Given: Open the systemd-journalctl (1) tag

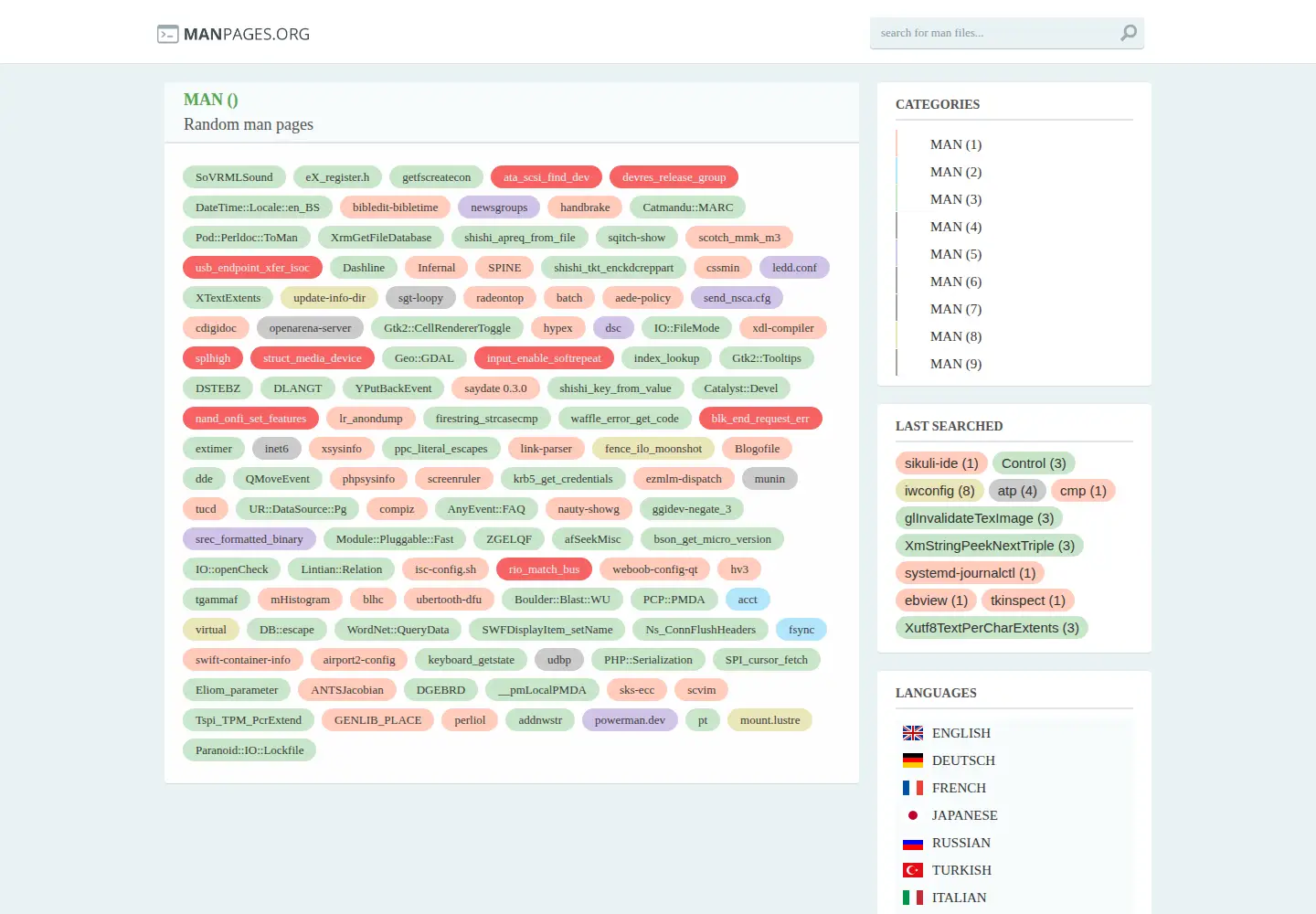Looking at the screenshot, I should point(970,573).
